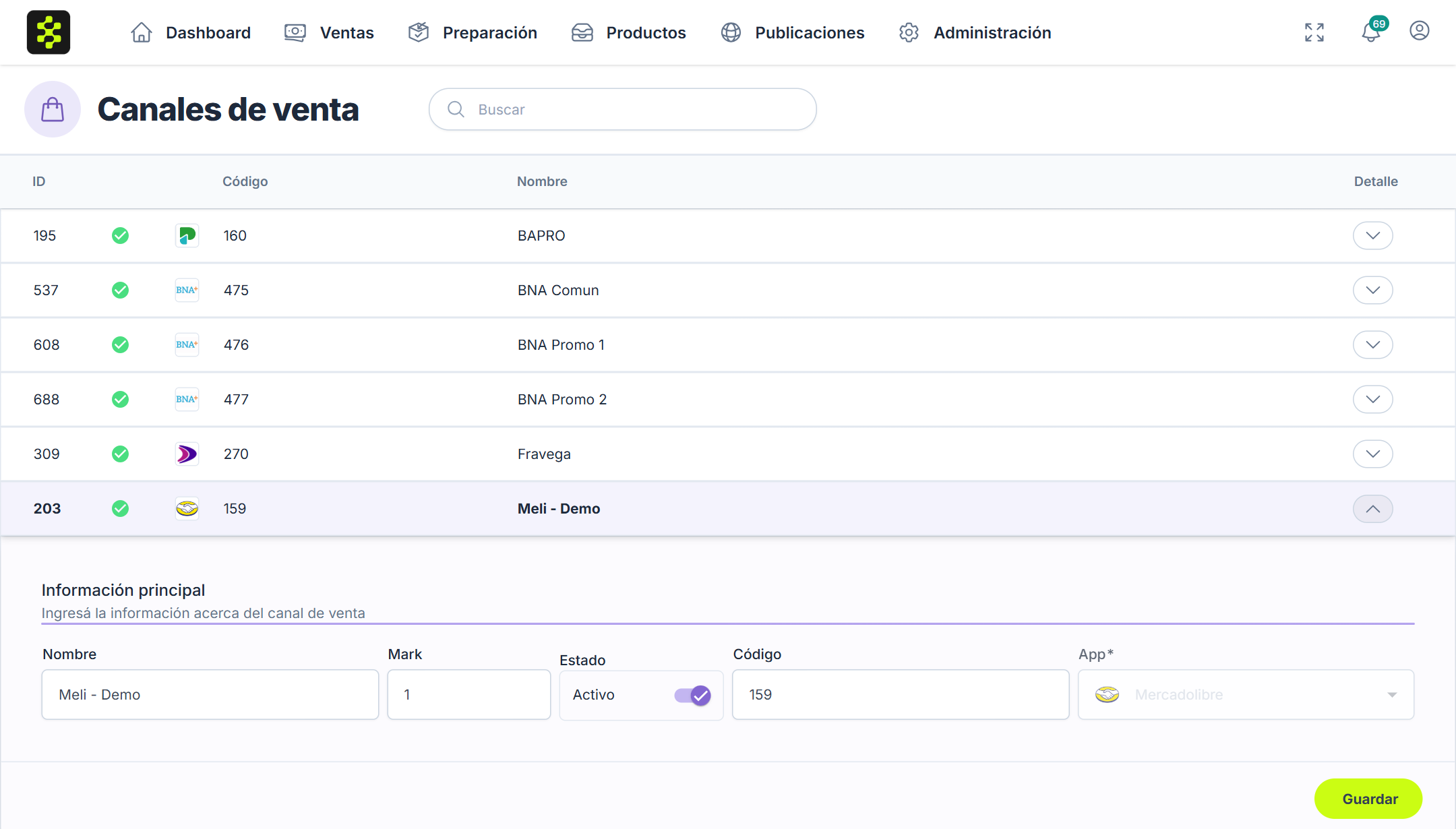Viewport: 1456px width, 829px height.
Task: Expand the BAPRO row details
Action: [1373, 235]
